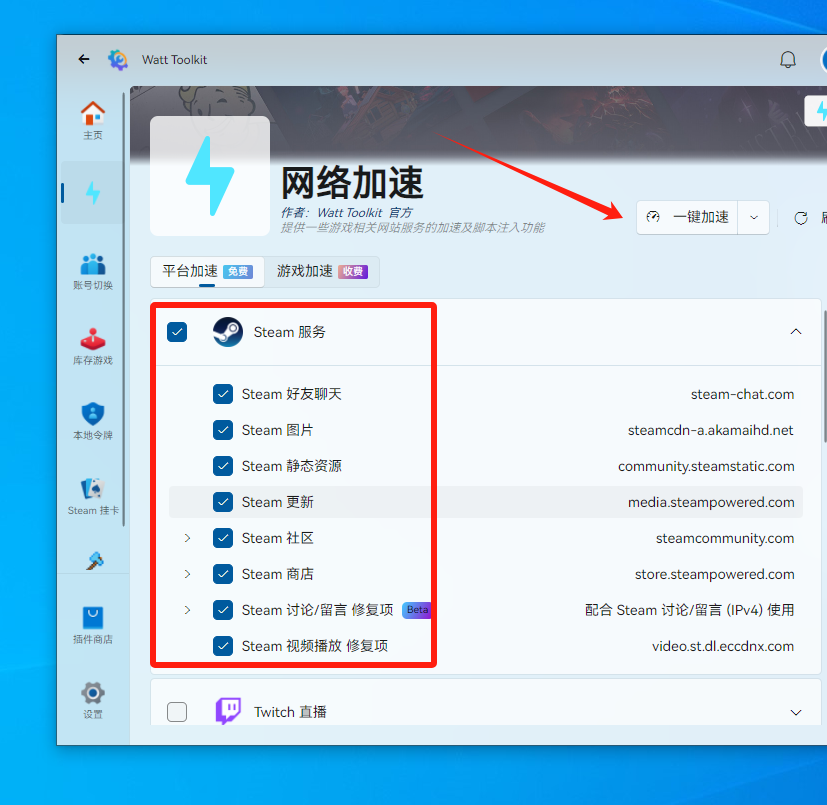Viewport: 827px width, 805px height.
Task: Toggle Steam 视频播放 修复项 checkbox
Action: click(x=223, y=646)
